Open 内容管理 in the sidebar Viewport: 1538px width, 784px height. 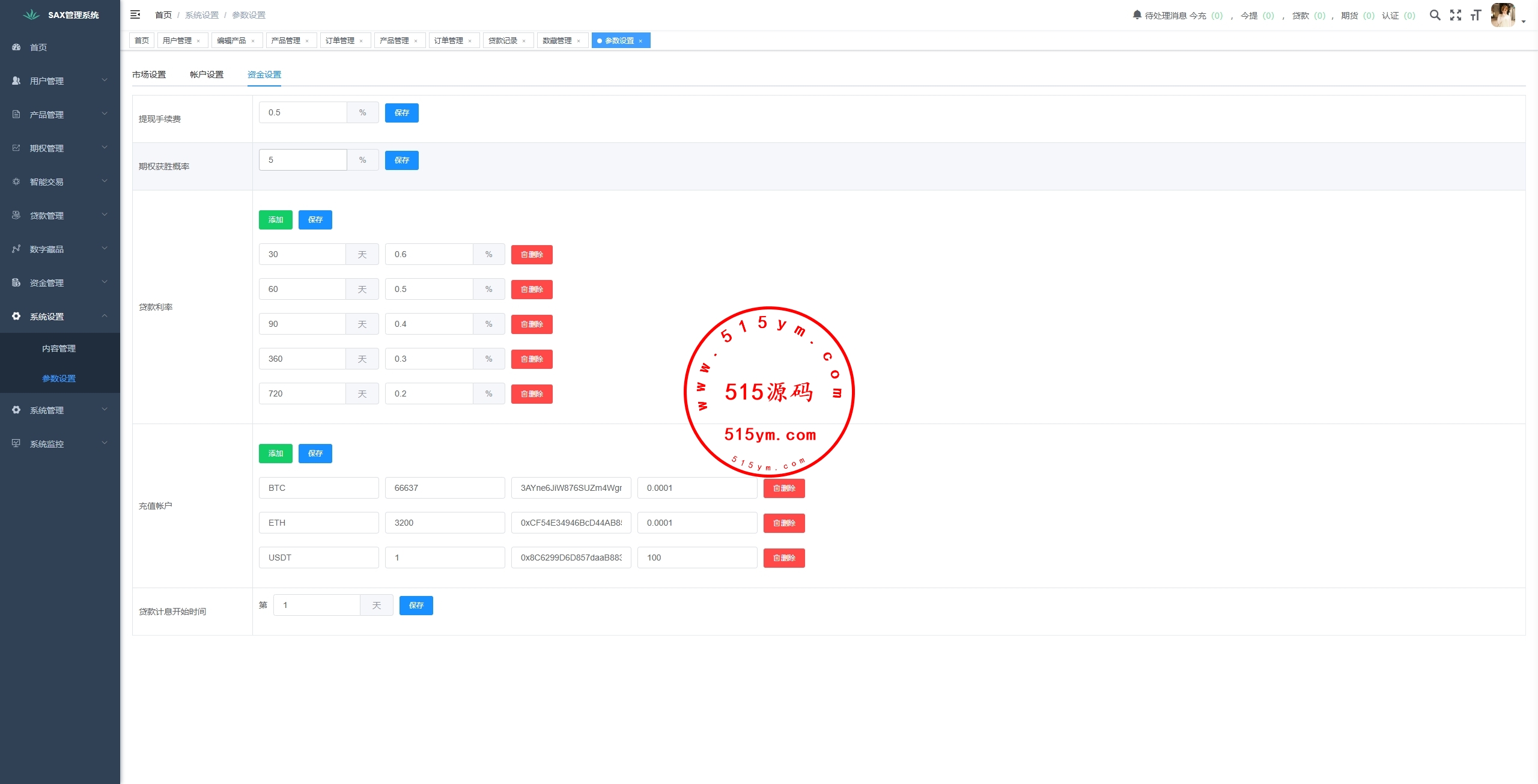59,348
